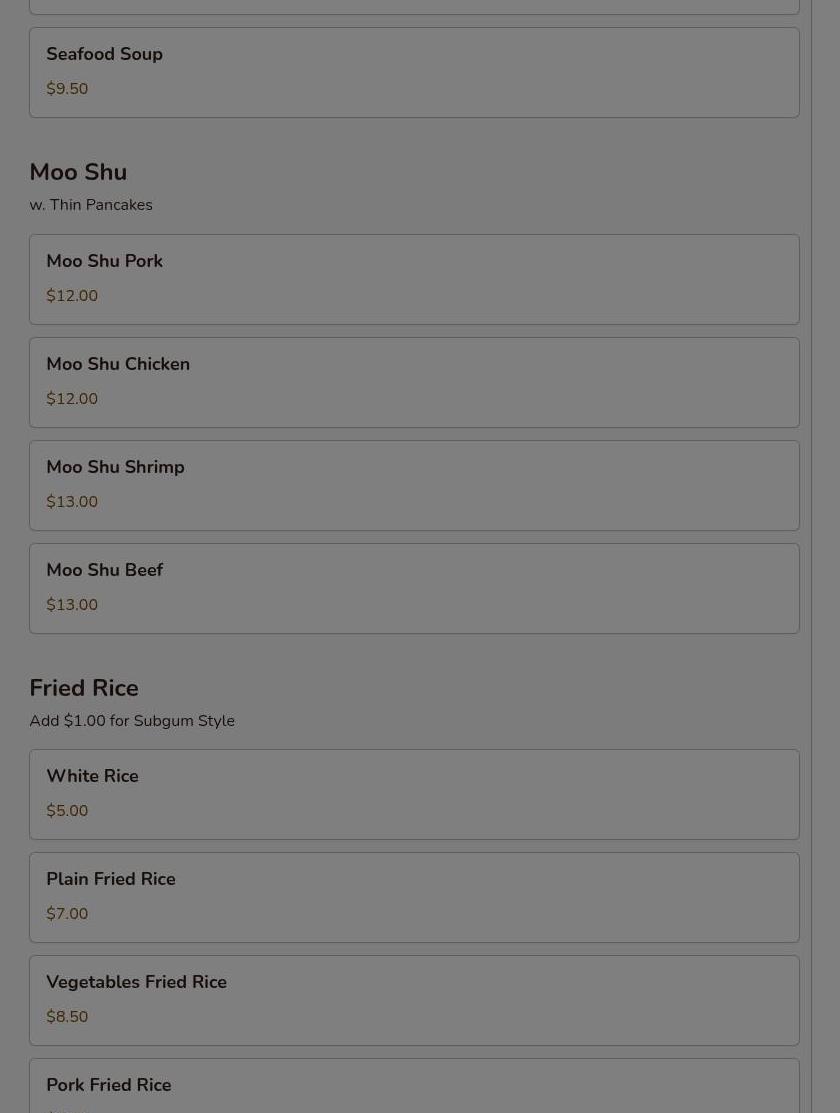Pick the Moo Shu Shrimp item
Screen dimensions: 840x1113
414,485
